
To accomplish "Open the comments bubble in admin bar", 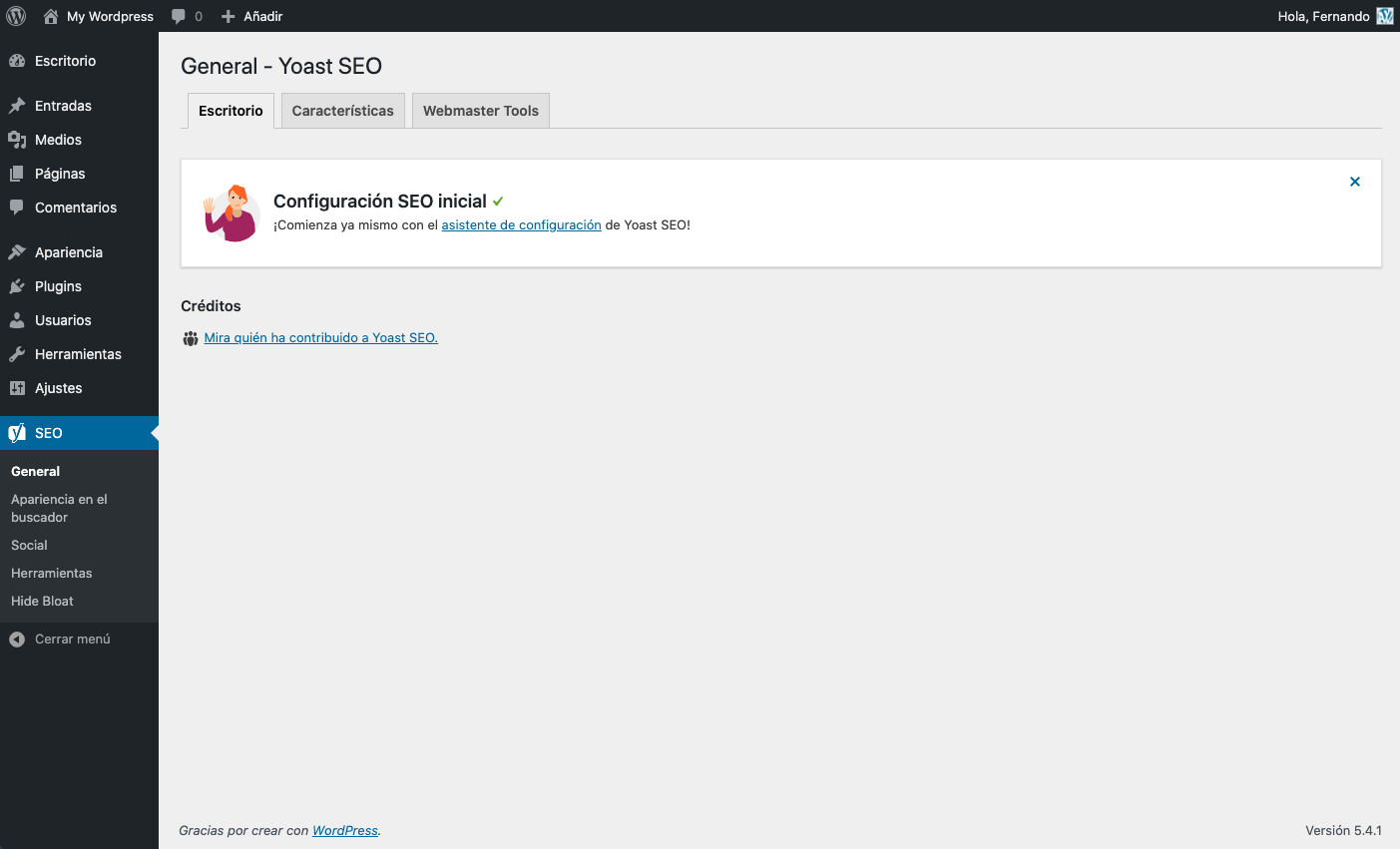I will [x=179, y=16].
